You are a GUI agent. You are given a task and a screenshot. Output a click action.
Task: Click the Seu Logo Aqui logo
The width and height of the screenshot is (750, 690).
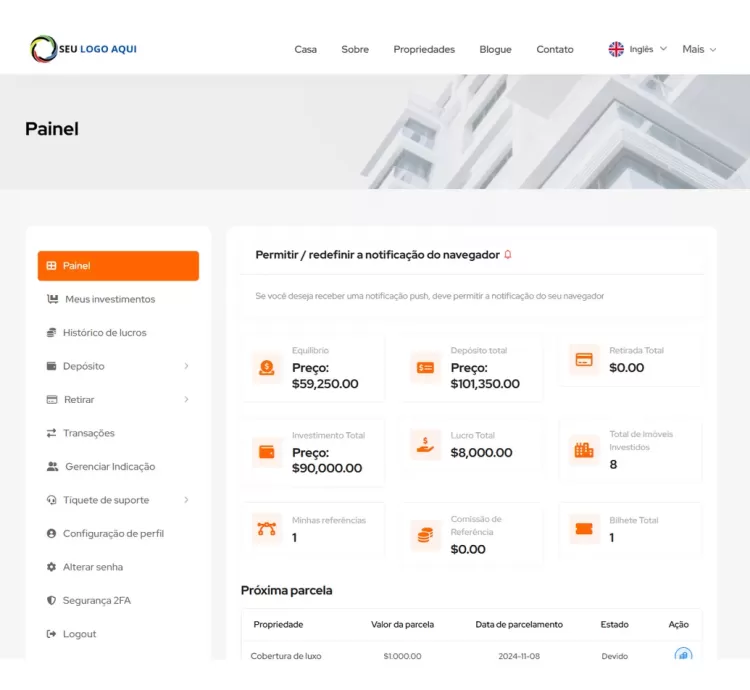(x=83, y=49)
